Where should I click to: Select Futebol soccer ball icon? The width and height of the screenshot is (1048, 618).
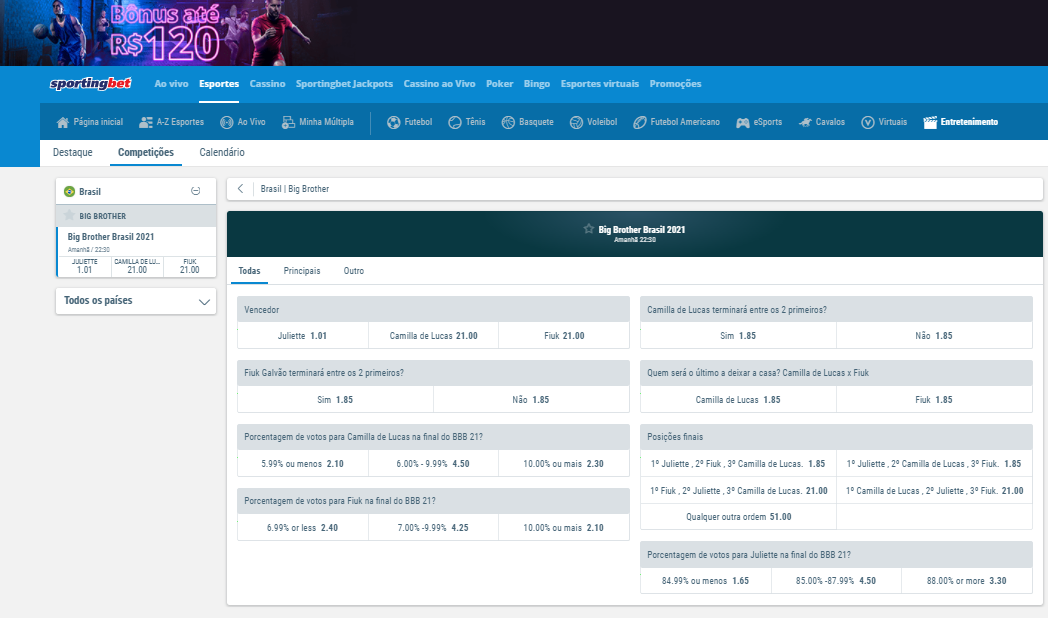pyautogui.click(x=394, y=122)
